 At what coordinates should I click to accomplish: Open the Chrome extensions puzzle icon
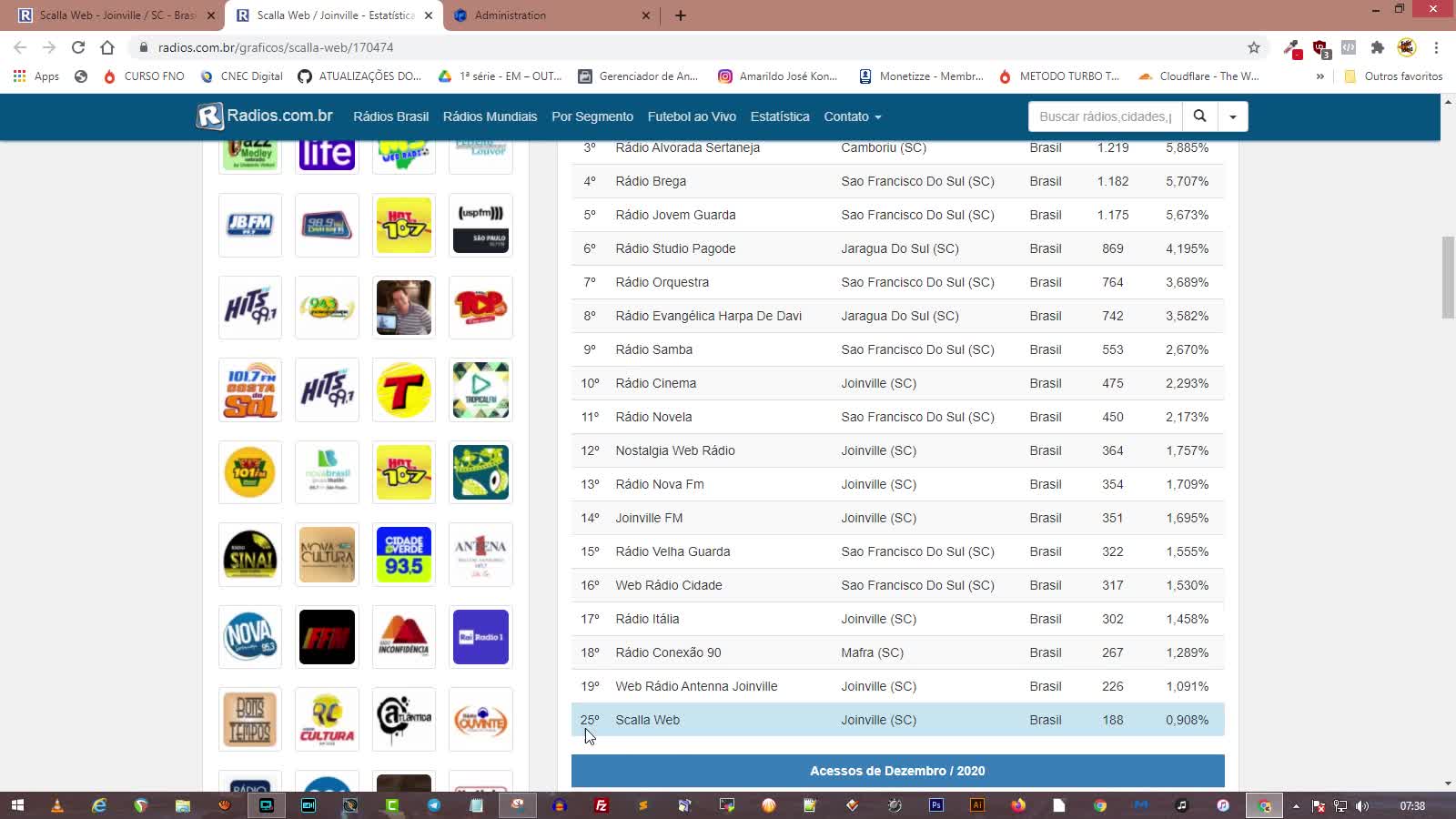pos(1378,47)
